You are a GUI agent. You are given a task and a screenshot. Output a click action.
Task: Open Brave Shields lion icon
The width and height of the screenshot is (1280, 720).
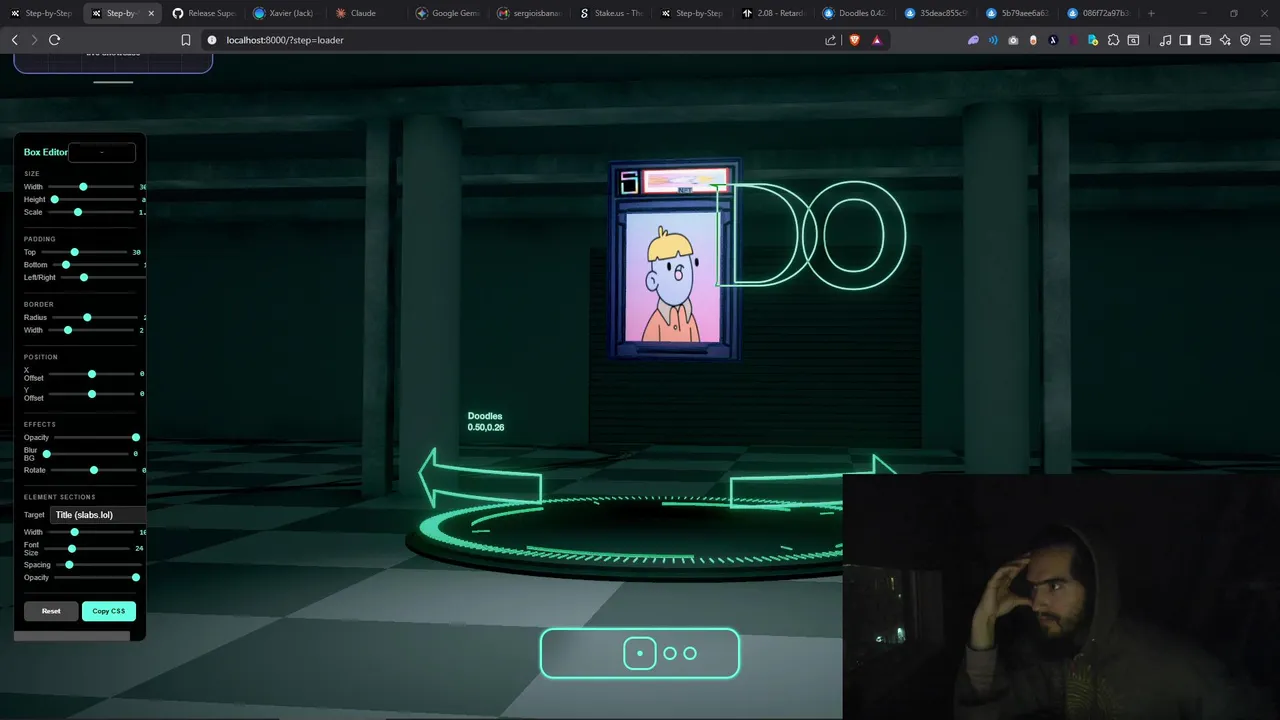855,40
